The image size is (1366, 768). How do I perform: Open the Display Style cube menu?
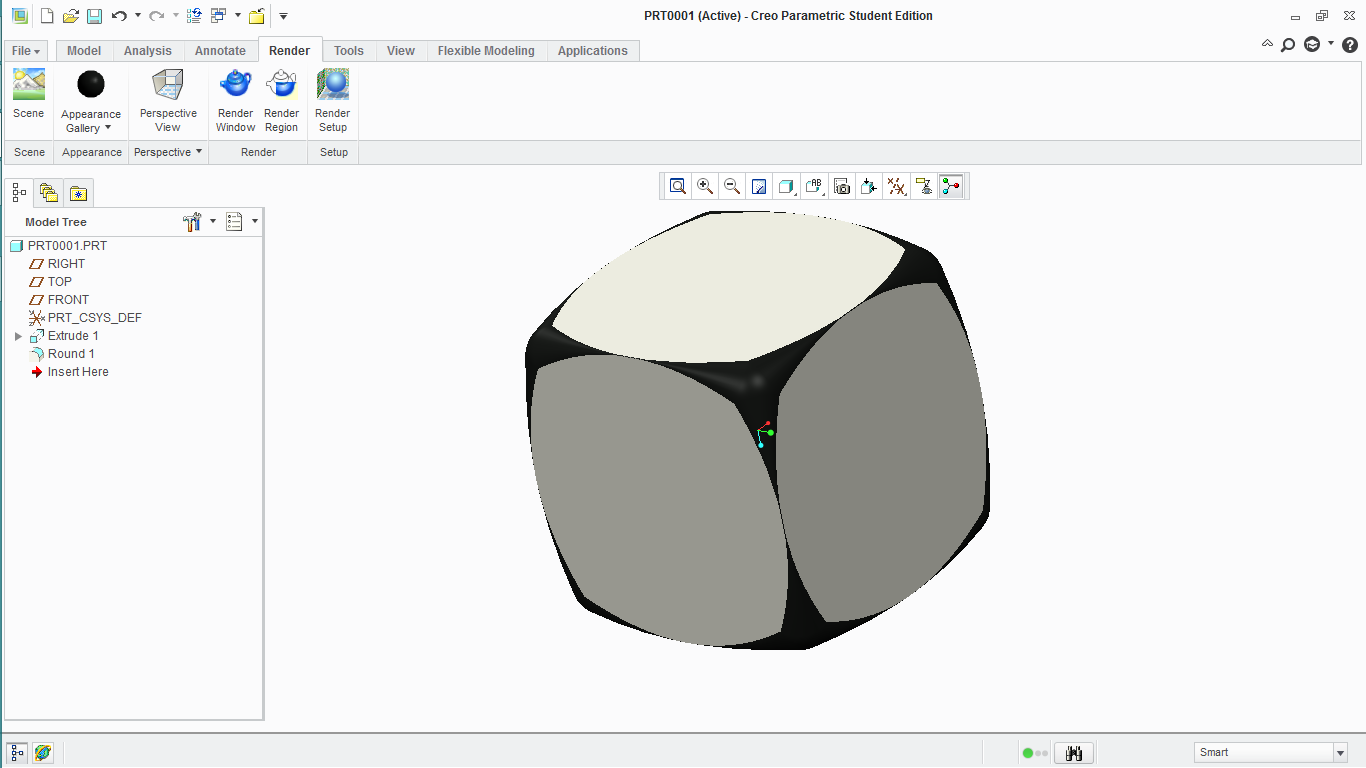coord(787,186)
